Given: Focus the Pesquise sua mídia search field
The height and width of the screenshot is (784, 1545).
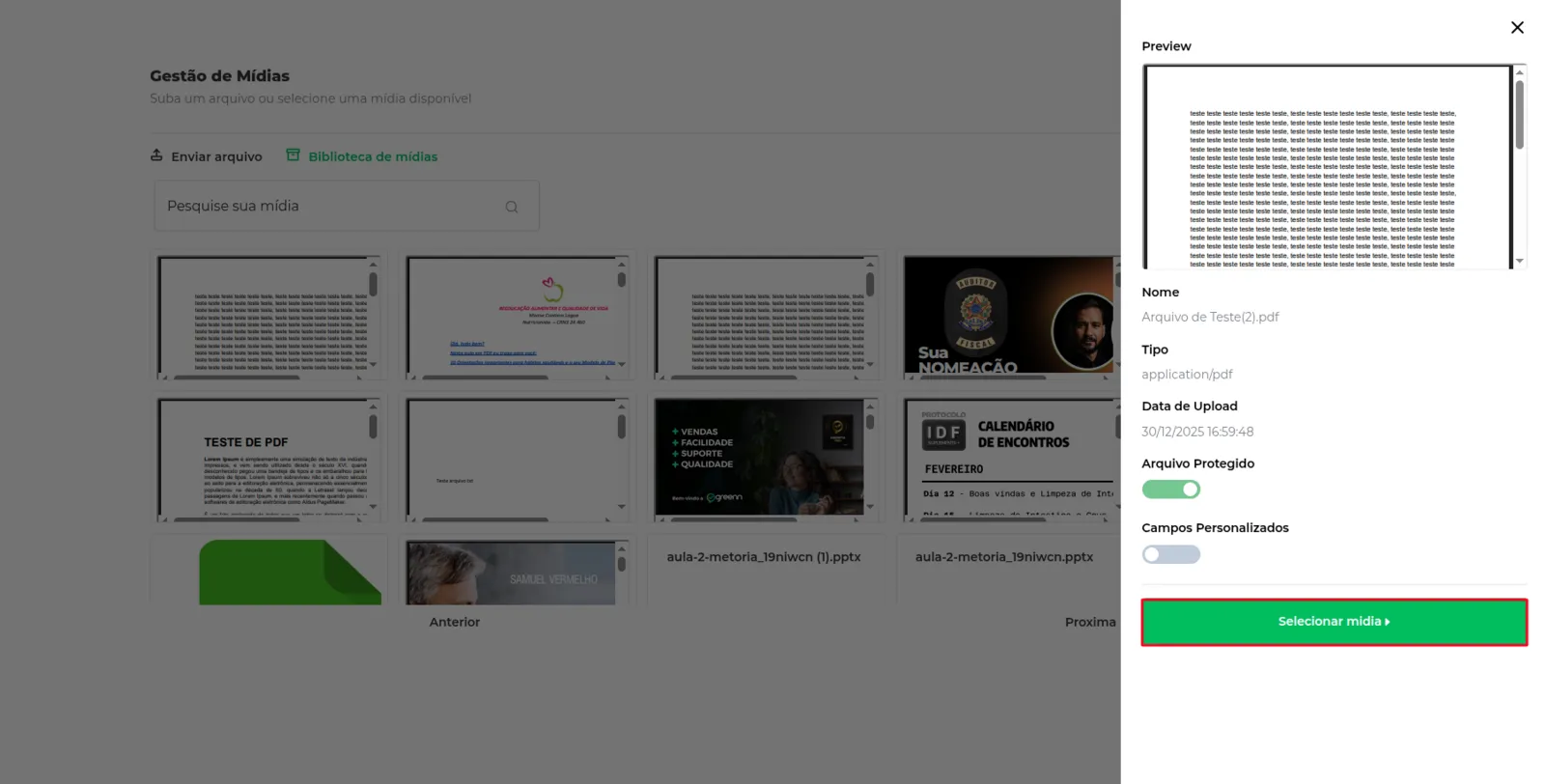Looking at the screenshot, I should [x=347, y=206].
